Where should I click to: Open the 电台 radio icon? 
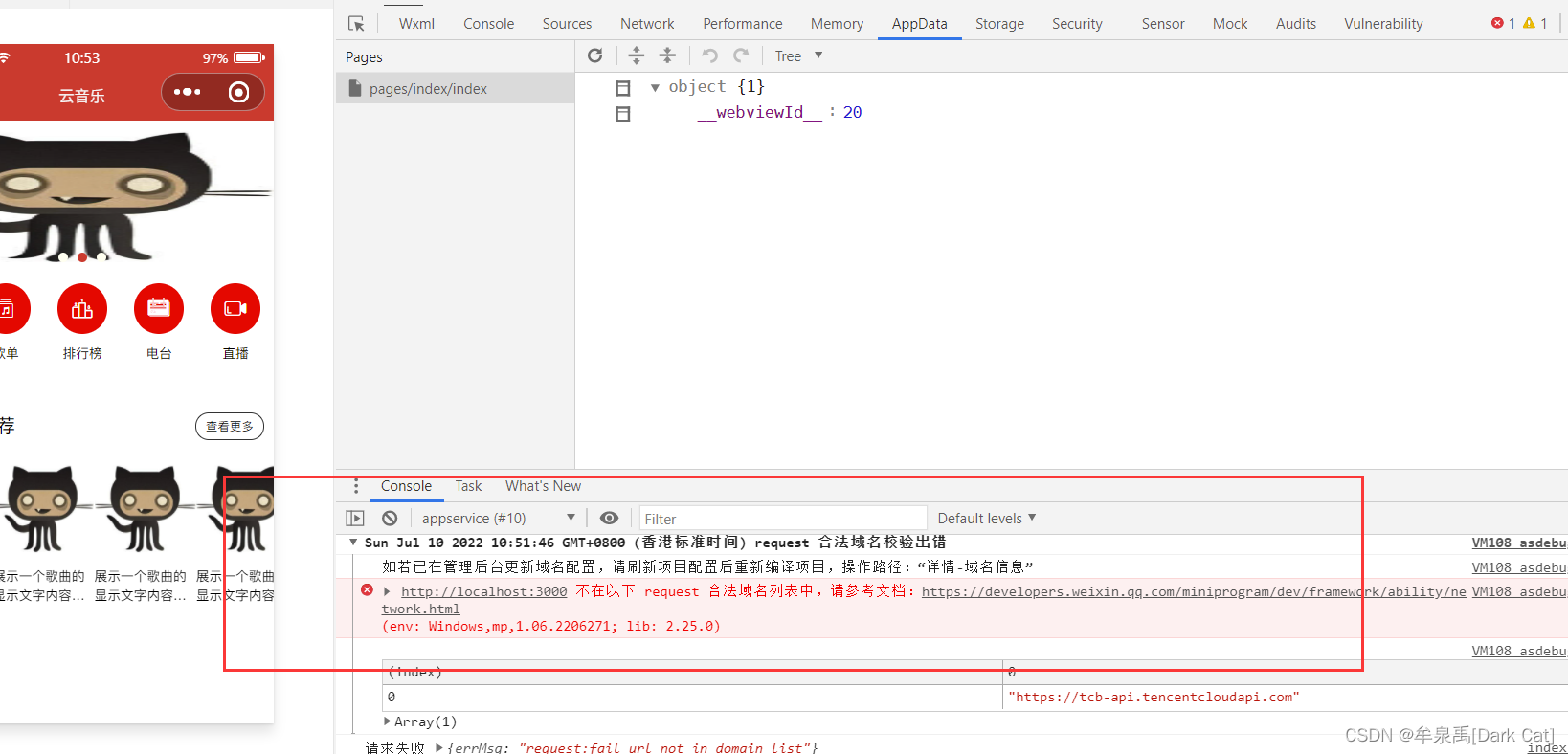point(159,309)
